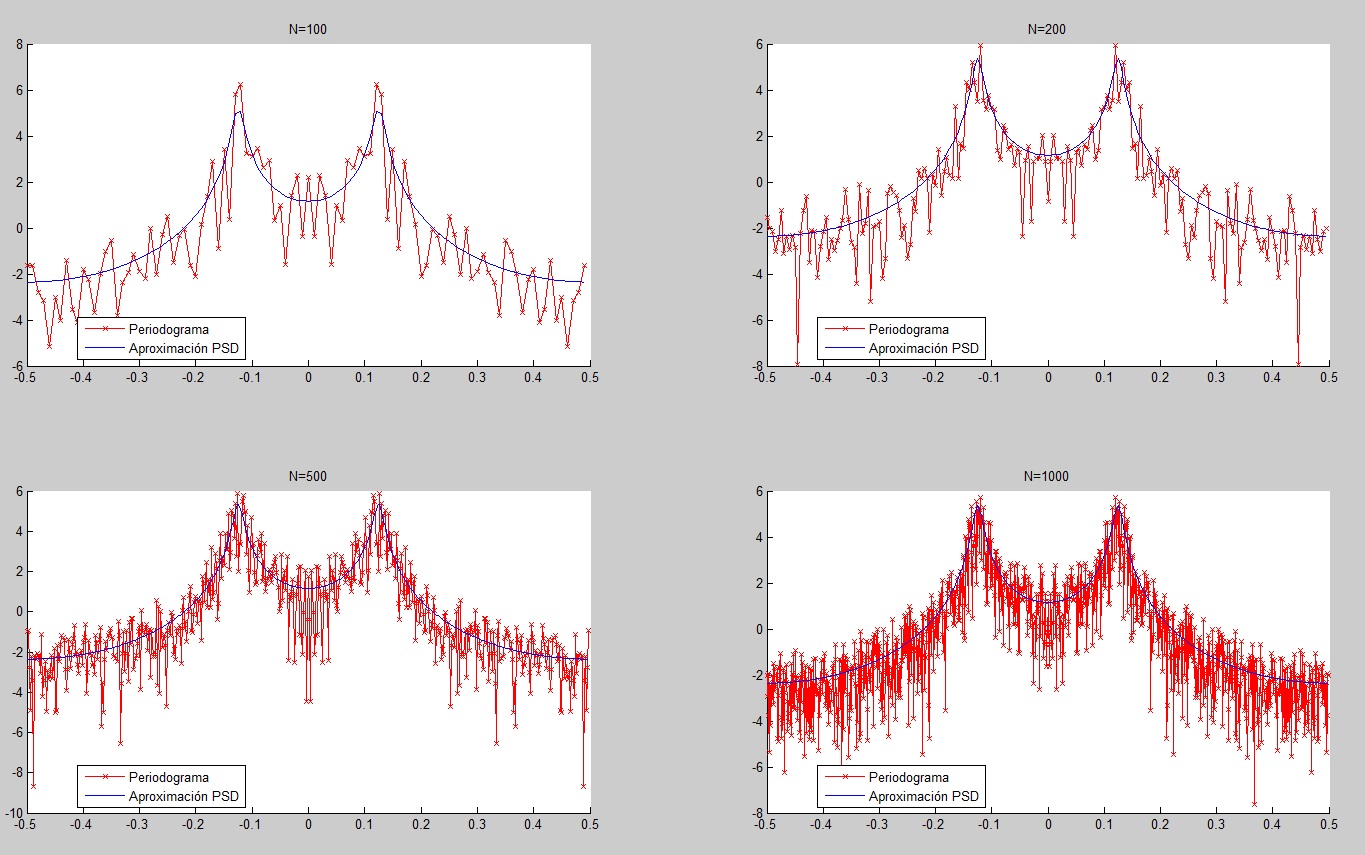Click Aproximación PSD legend label in N=100 plot

(185, 348)
